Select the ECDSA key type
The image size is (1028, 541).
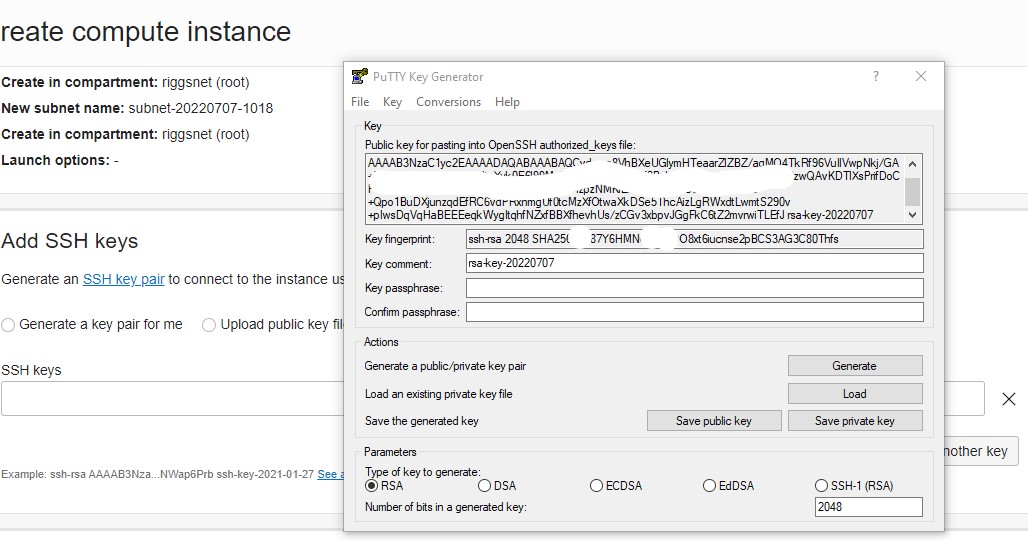616,486
